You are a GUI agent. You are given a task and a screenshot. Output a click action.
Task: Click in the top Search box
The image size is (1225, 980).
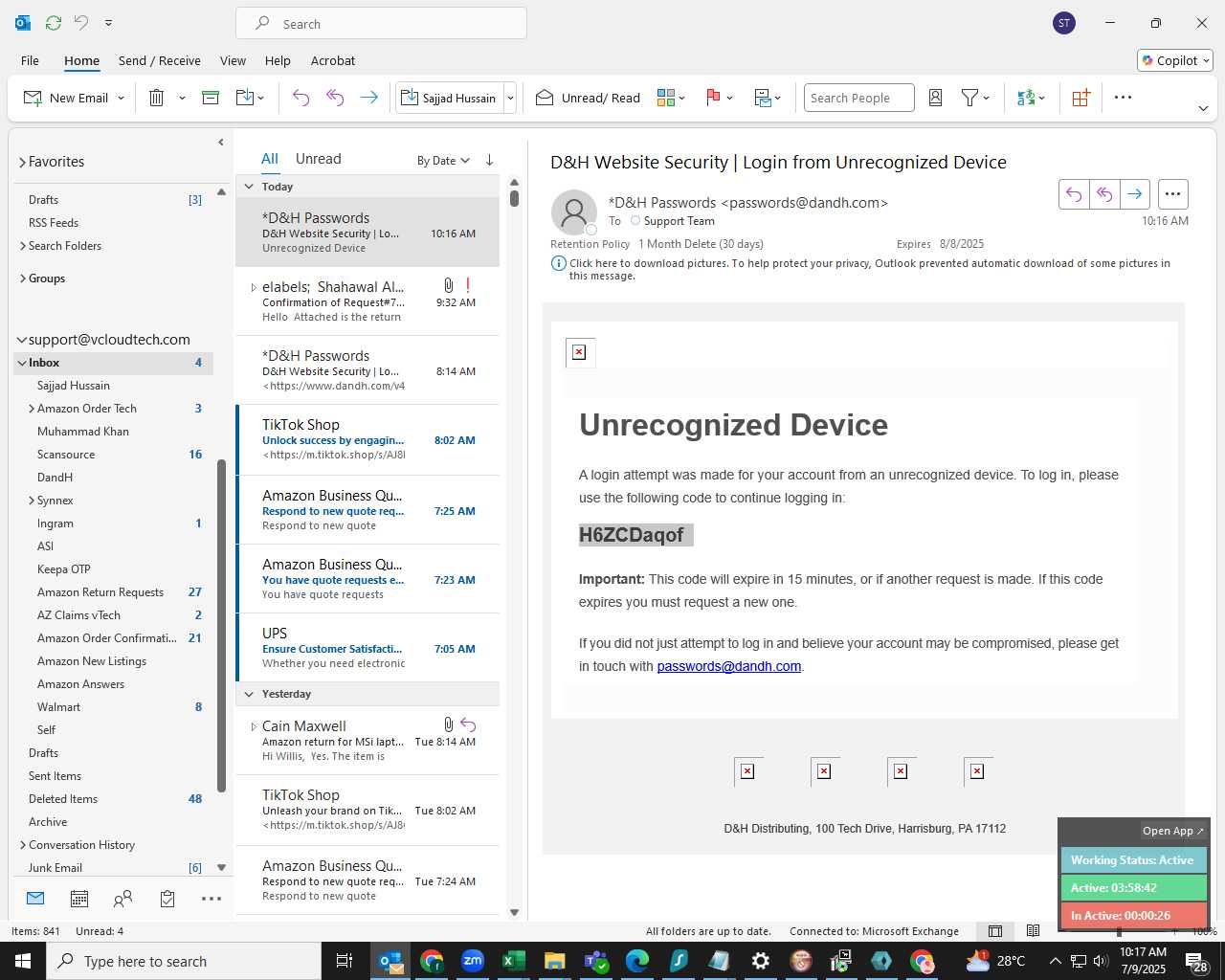381,24
